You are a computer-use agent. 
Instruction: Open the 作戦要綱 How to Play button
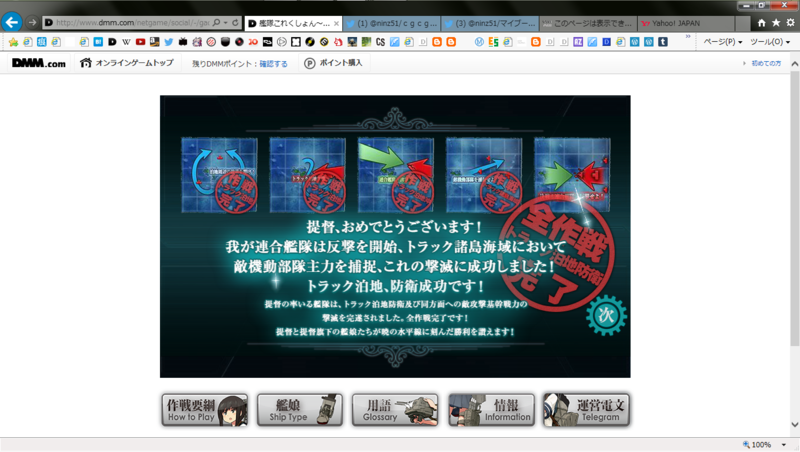[x=205, y=410]
